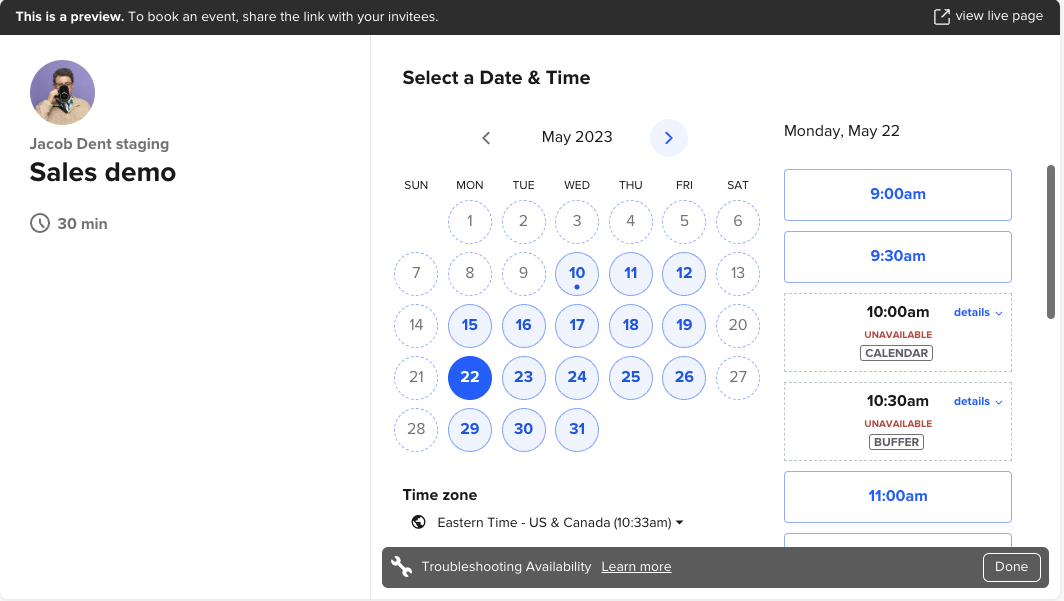Pick May 31 on the calendar

click(577, 429)
